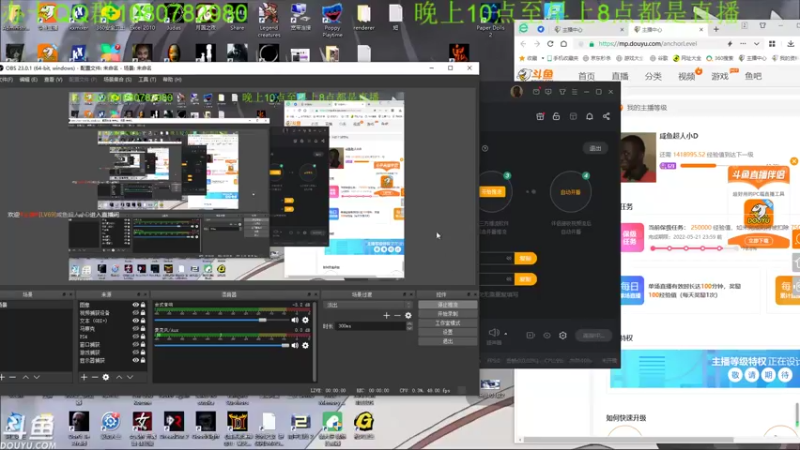The width and height of the screenshot is (800, 450).
Task: Open the browser address bar dropdown arrow
Action: click(756, 44)
